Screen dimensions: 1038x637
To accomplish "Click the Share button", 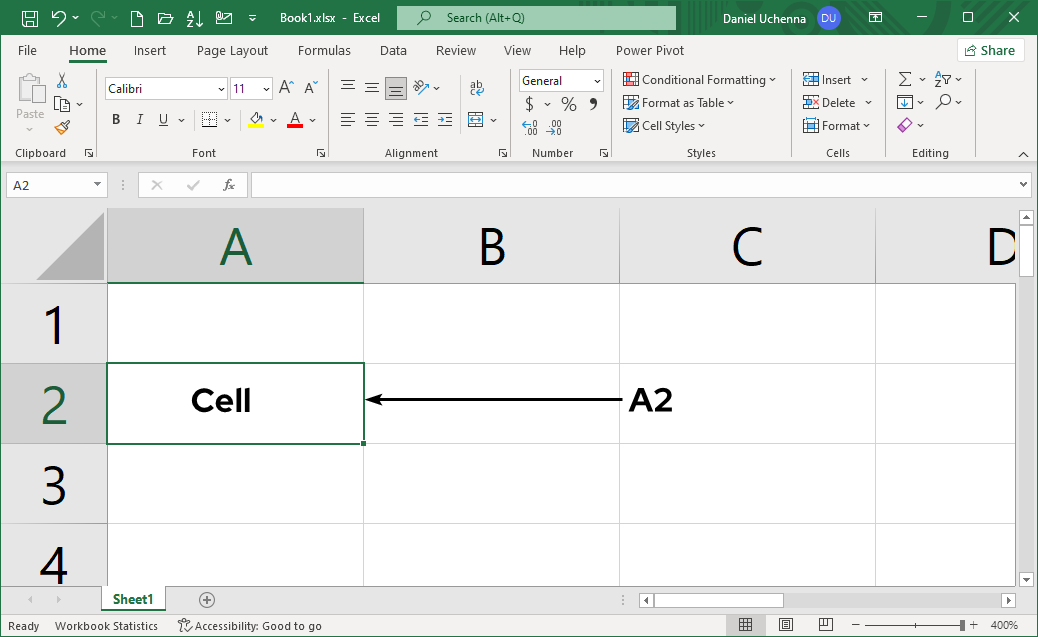I will [x=991, y=49].
